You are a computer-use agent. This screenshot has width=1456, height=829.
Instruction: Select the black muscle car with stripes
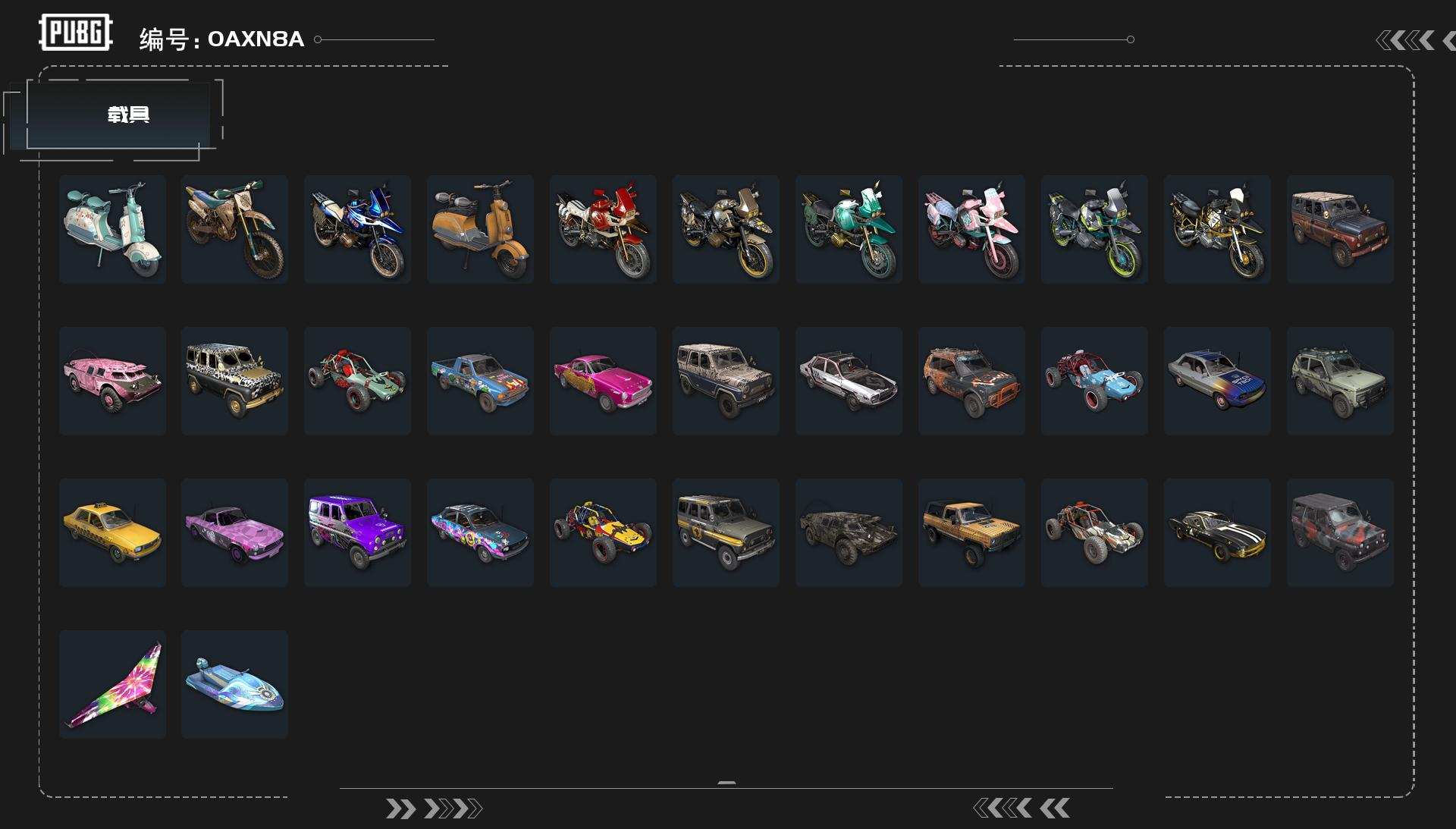point(1217,532)
